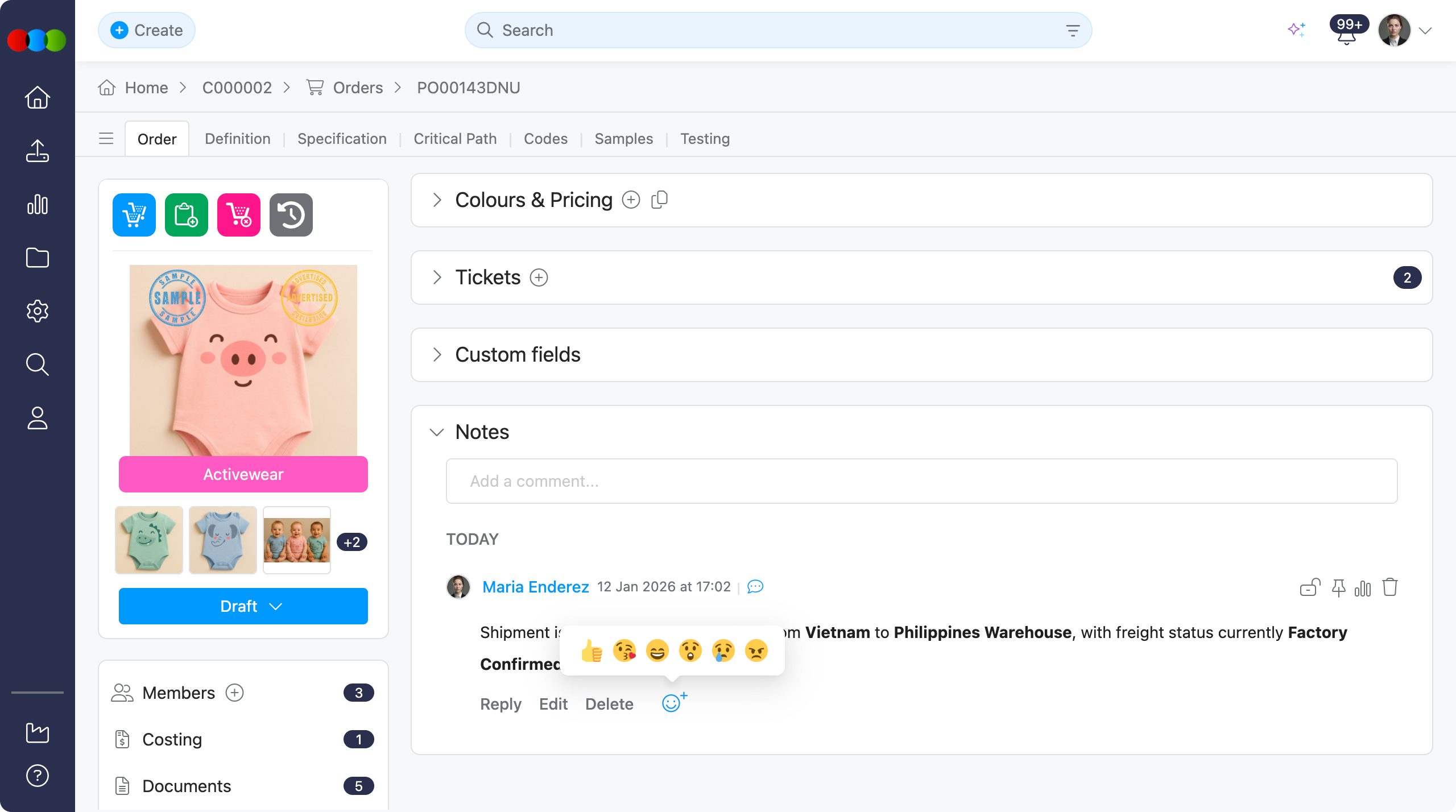Click Reply under the shipment comment

pos(500,703)
